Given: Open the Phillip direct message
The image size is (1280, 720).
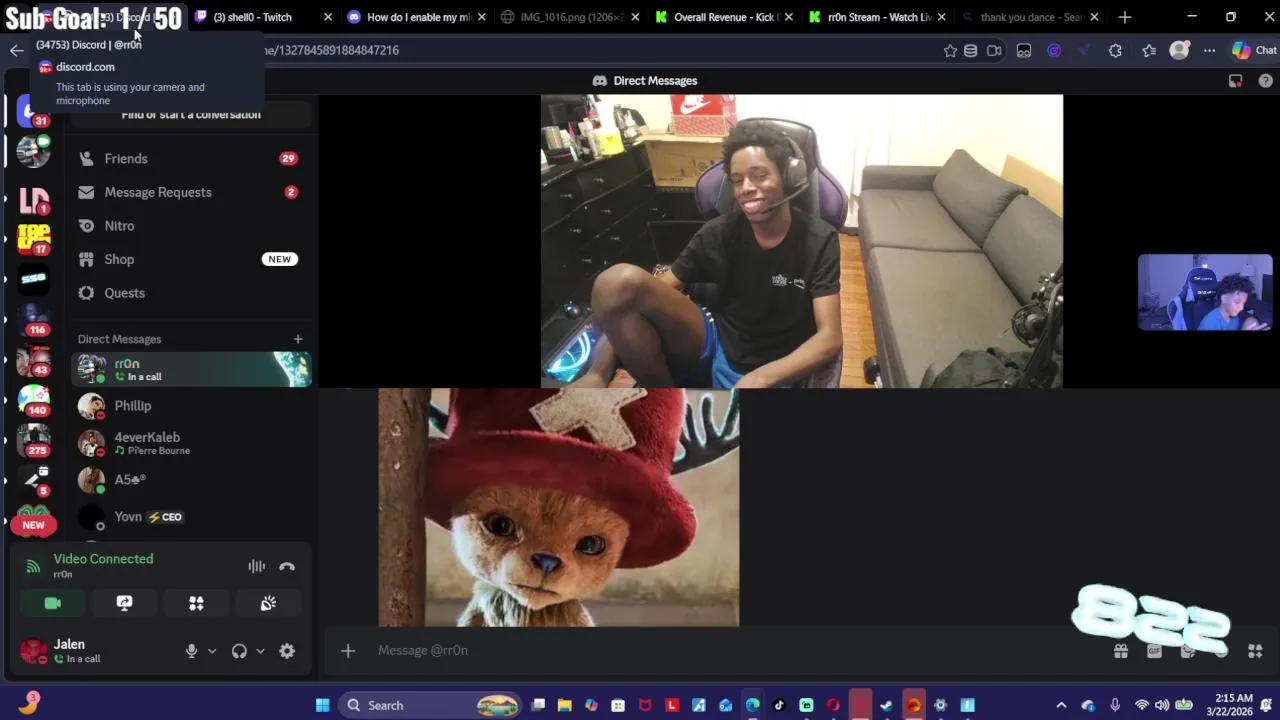Looking at the screenshot, I should pyautogui.click(x=191, y=406).
